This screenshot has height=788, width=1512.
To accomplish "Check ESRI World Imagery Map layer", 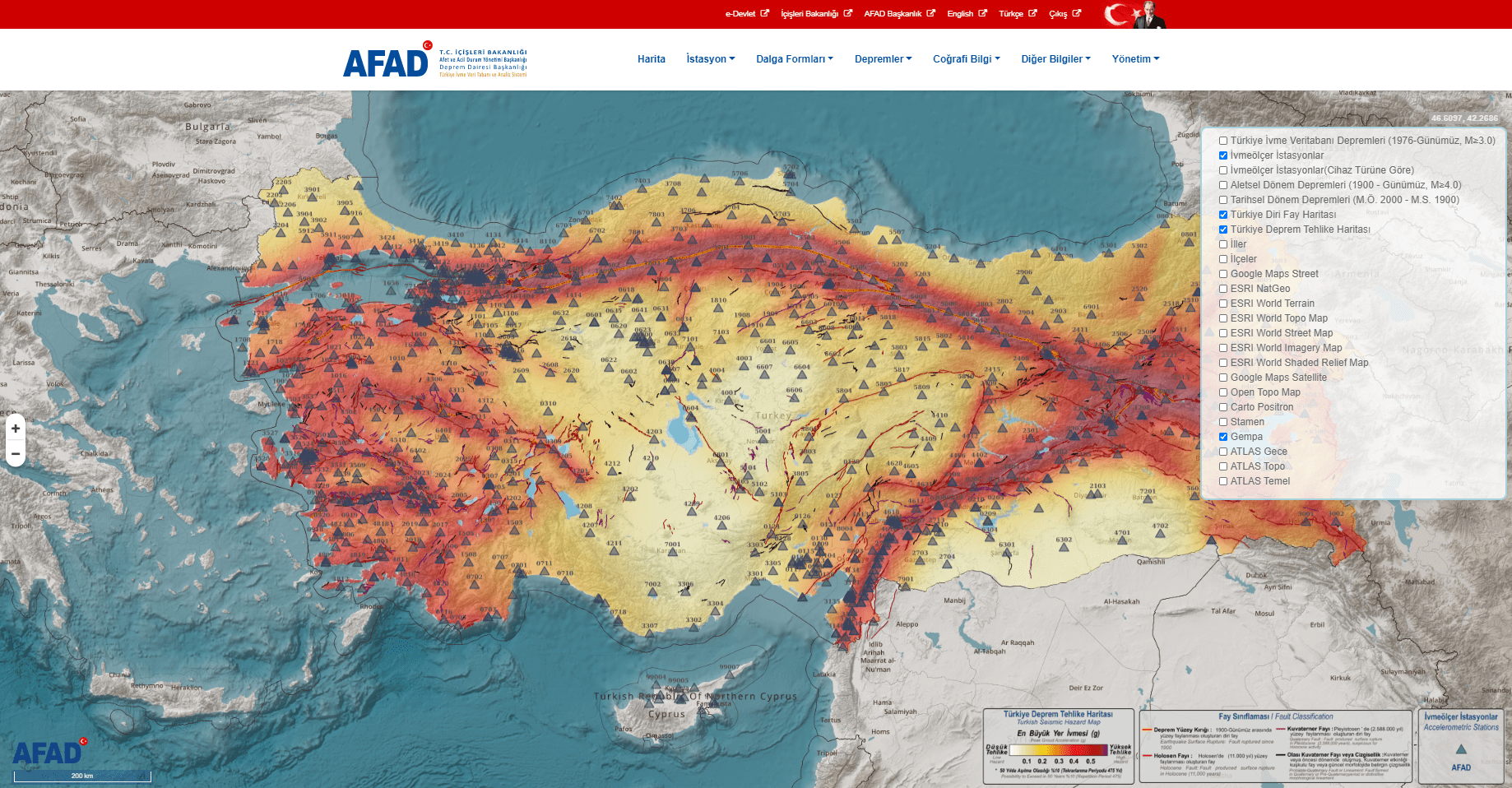I will pos(1223,348).
